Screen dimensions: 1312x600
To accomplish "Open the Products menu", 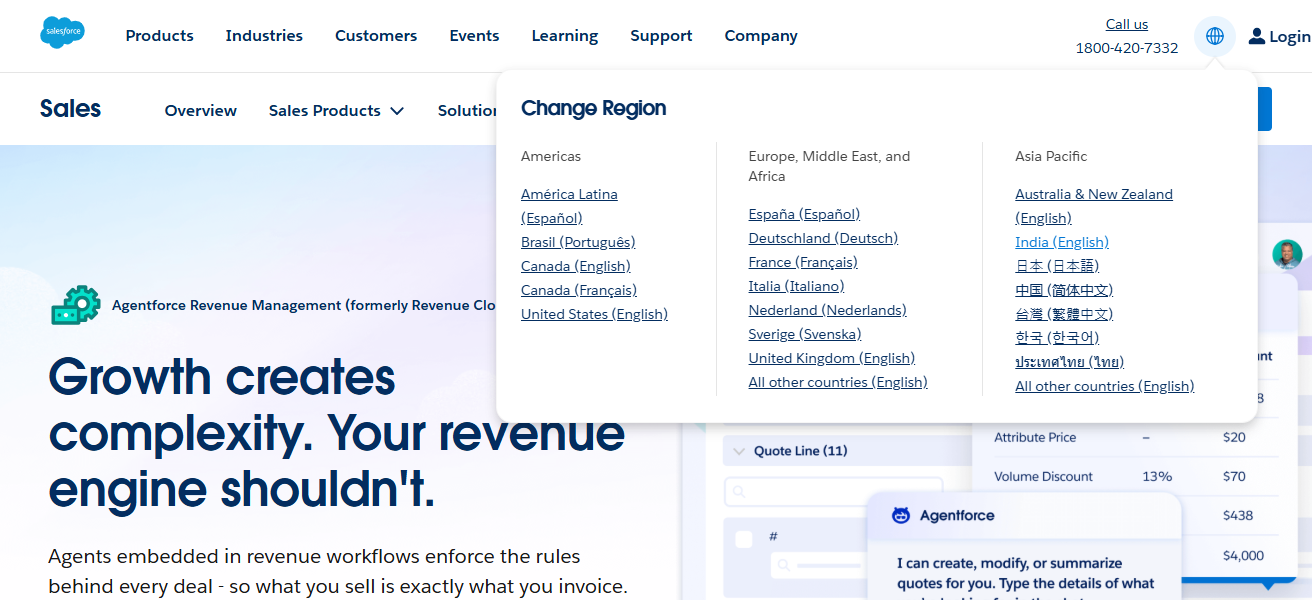I will [x=159, y=35].
